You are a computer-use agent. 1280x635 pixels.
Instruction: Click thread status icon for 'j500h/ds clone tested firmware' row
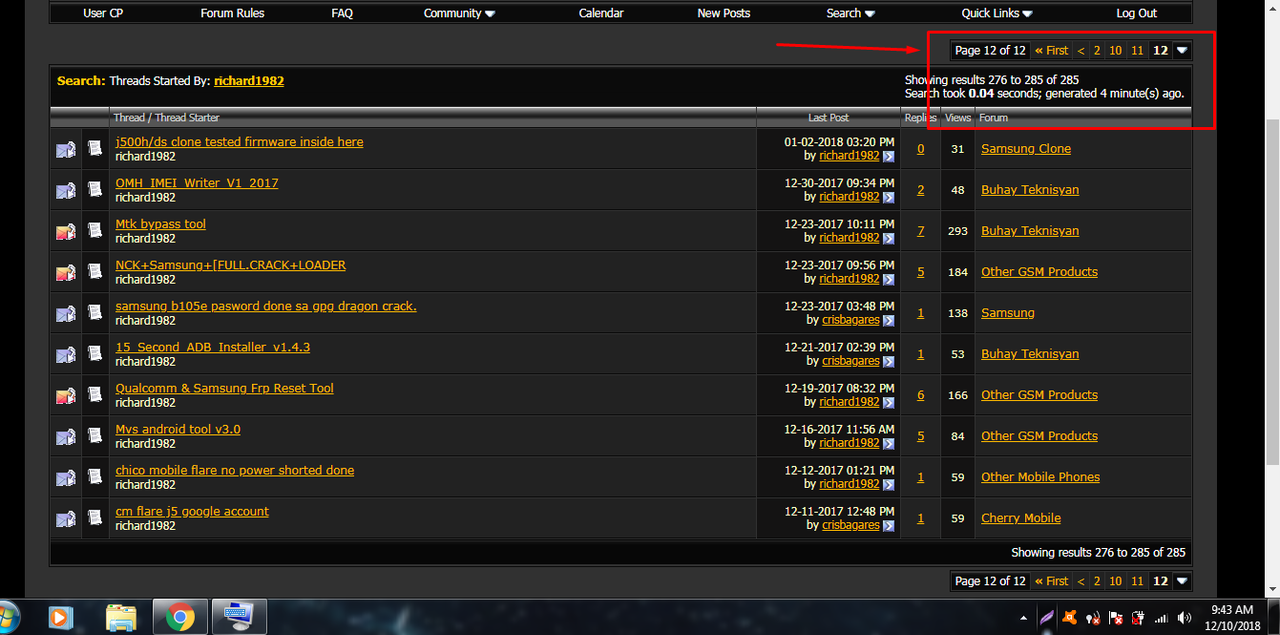[66, 149]
